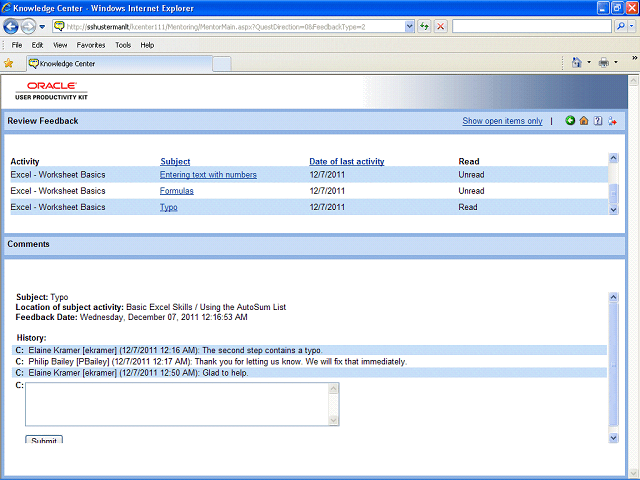The height and width of the screenshot is (480, 640).
Task: Click the green Back icon in Review Feedback bar
Action: tap(570, 120)
